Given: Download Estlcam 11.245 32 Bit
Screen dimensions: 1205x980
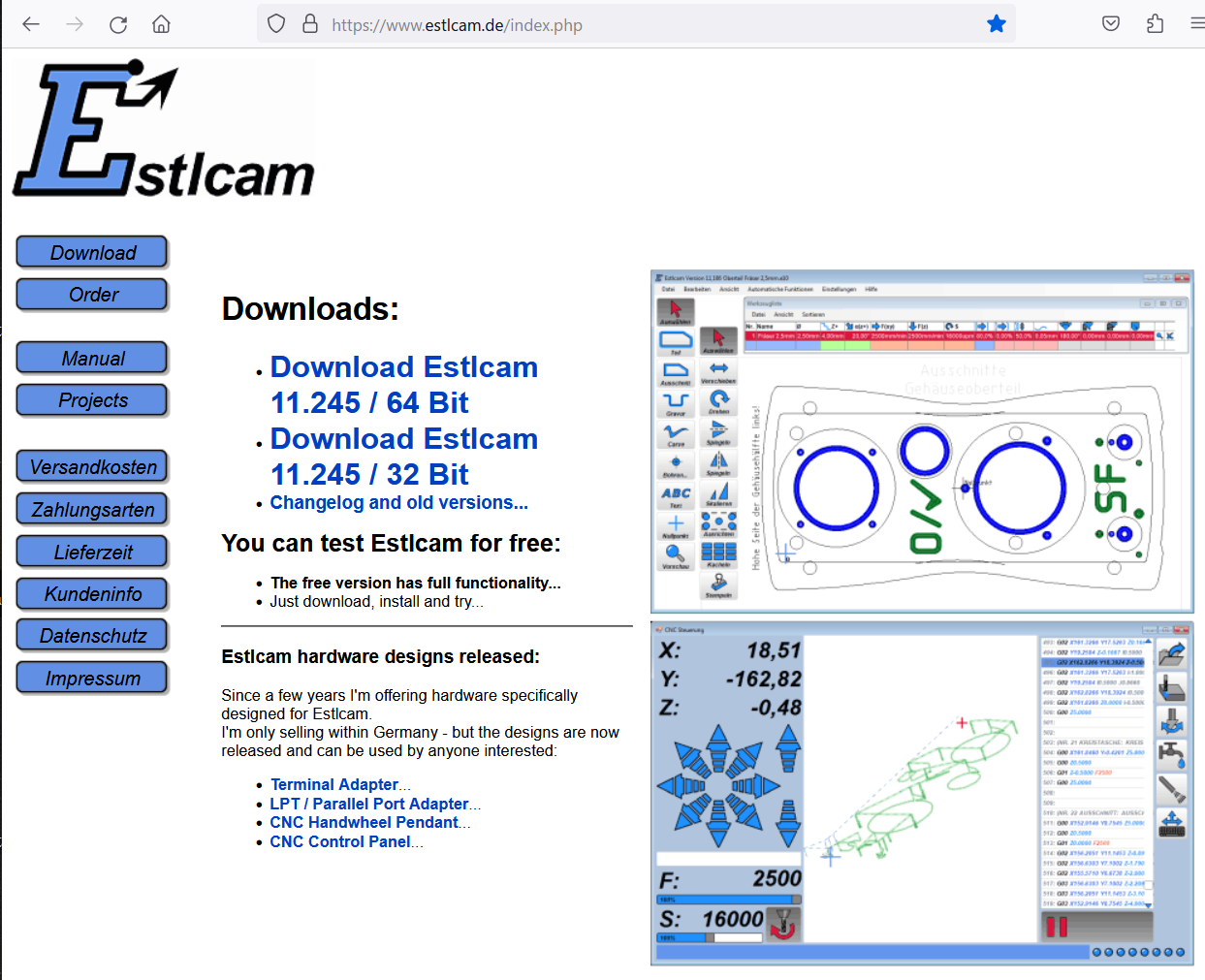Looking at the screenshot, I should pyautogui.click(x=403, y=457).
